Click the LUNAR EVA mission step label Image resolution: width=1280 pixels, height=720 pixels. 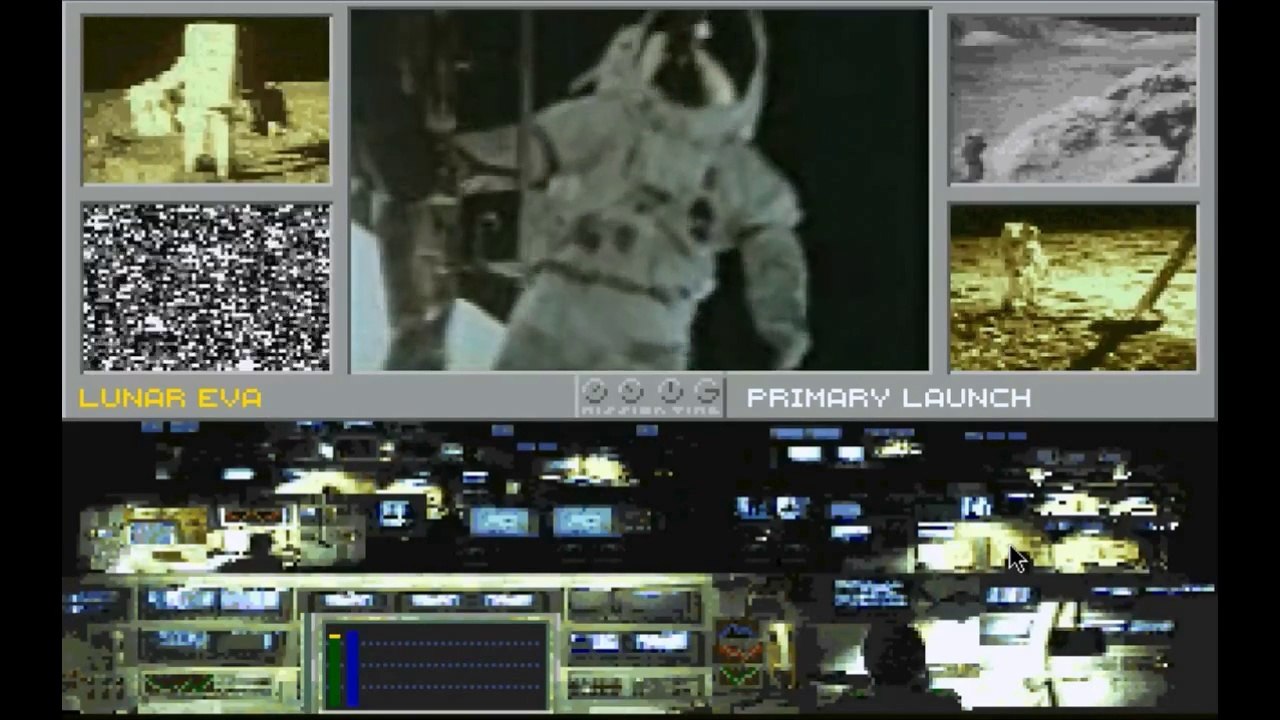pos(170,398)
